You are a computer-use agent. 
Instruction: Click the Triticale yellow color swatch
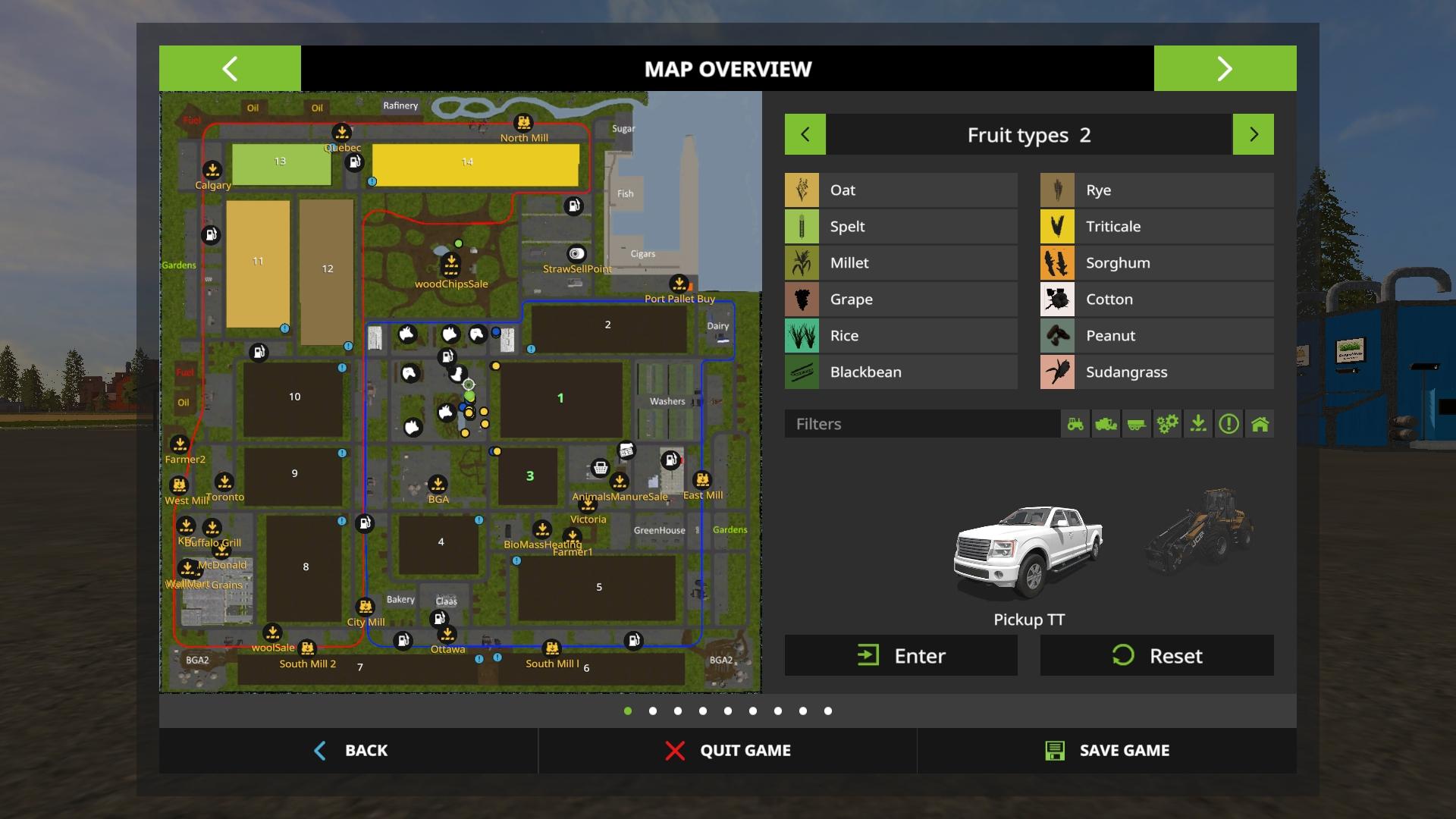[1057, 227]
